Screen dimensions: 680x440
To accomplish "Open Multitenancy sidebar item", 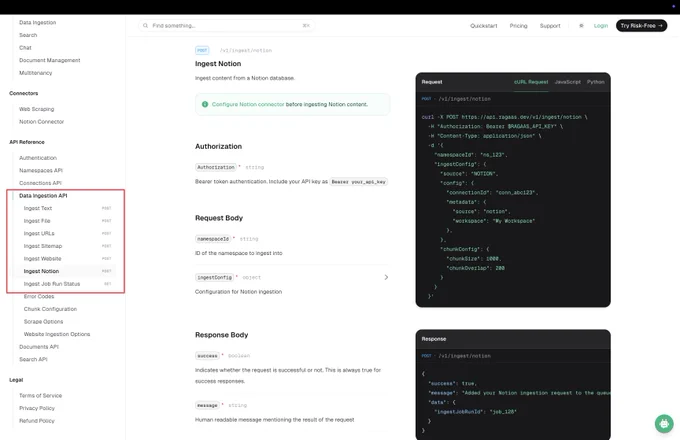I will point(36,73).
